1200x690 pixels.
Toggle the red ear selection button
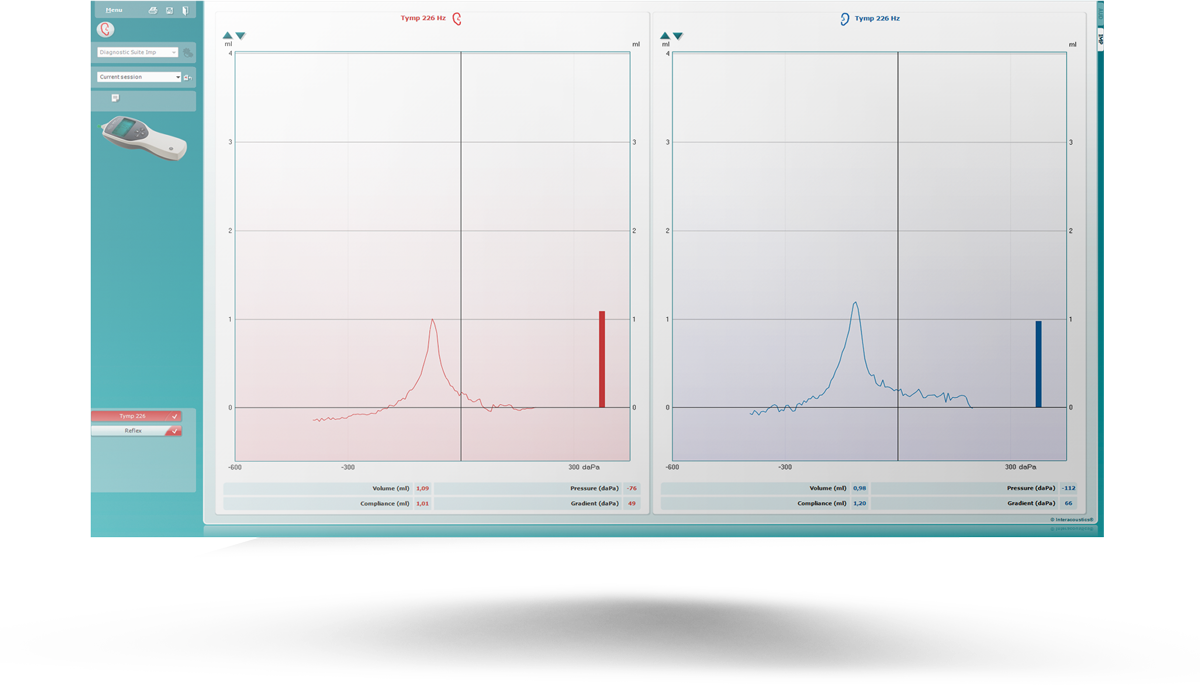[x=106, y=30]
